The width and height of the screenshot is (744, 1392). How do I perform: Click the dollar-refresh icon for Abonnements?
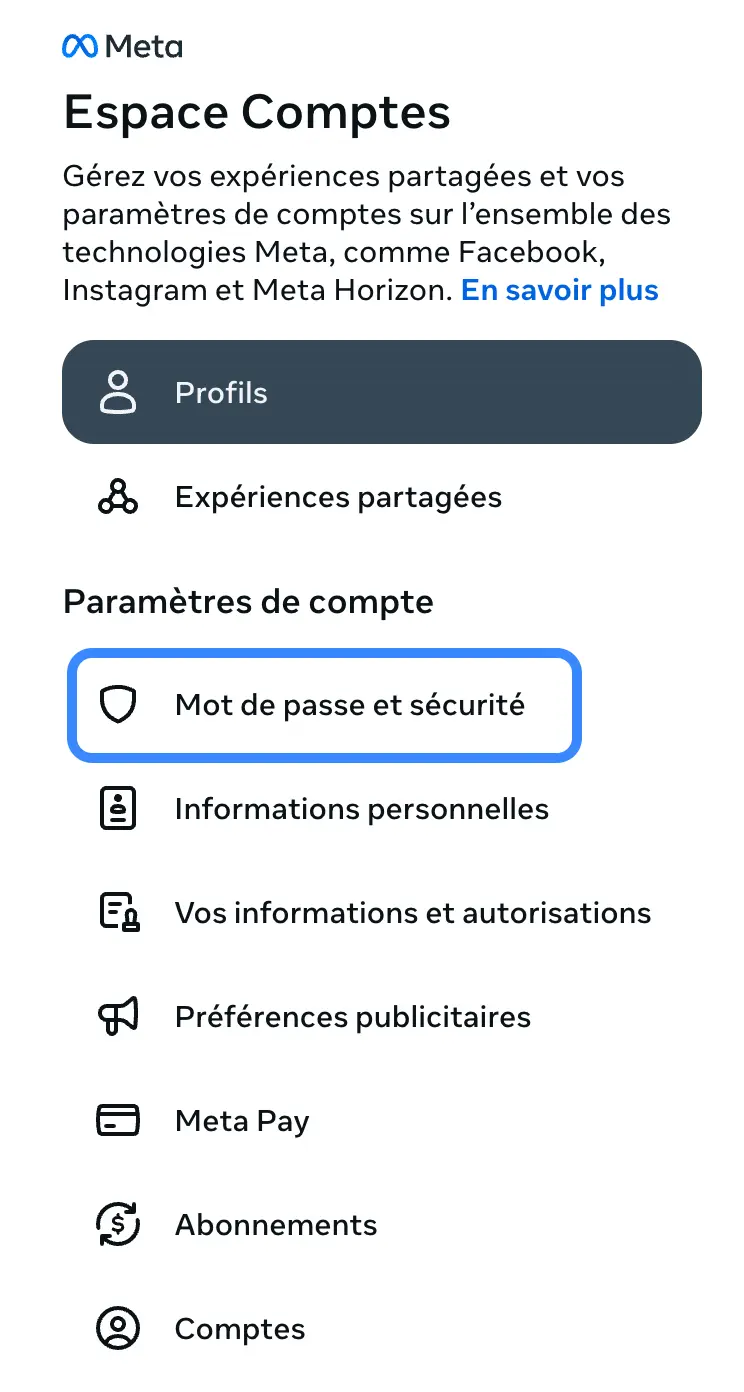[118, 1225]
